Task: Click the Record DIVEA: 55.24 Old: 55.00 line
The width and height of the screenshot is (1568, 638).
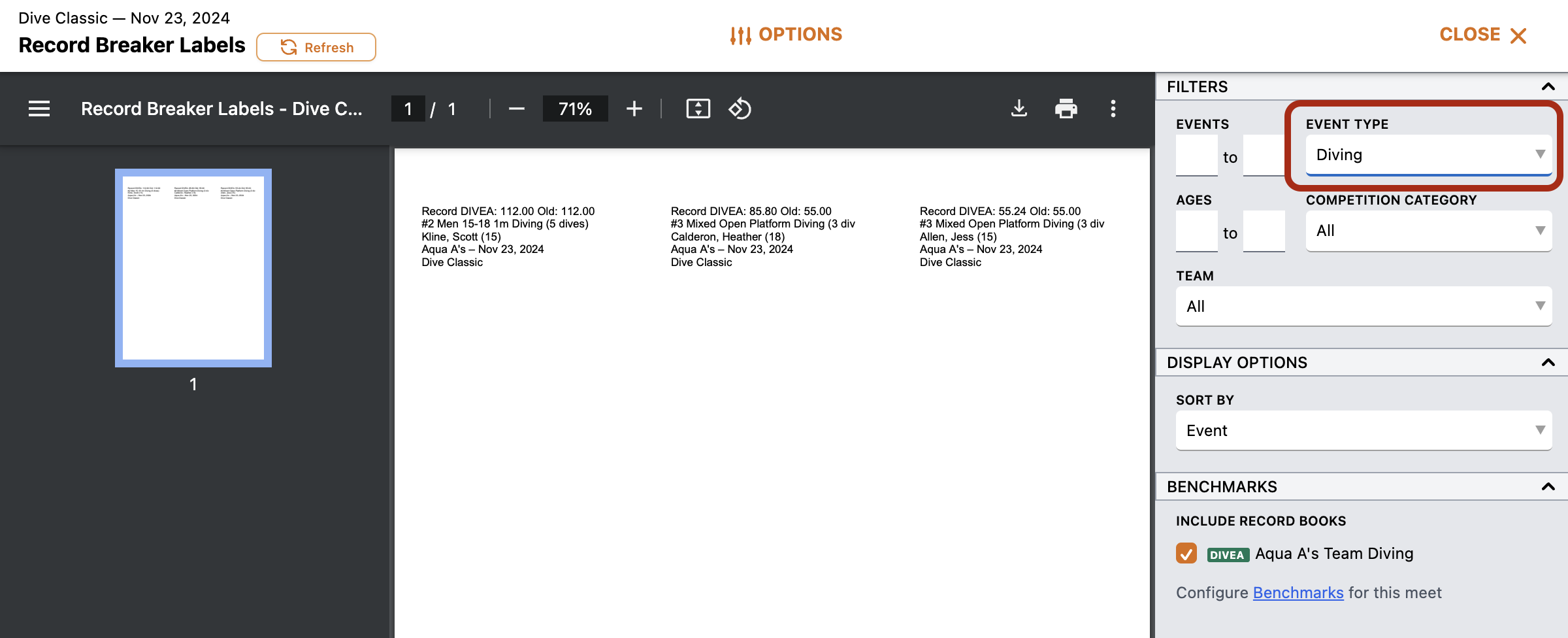Action: 1000,211
